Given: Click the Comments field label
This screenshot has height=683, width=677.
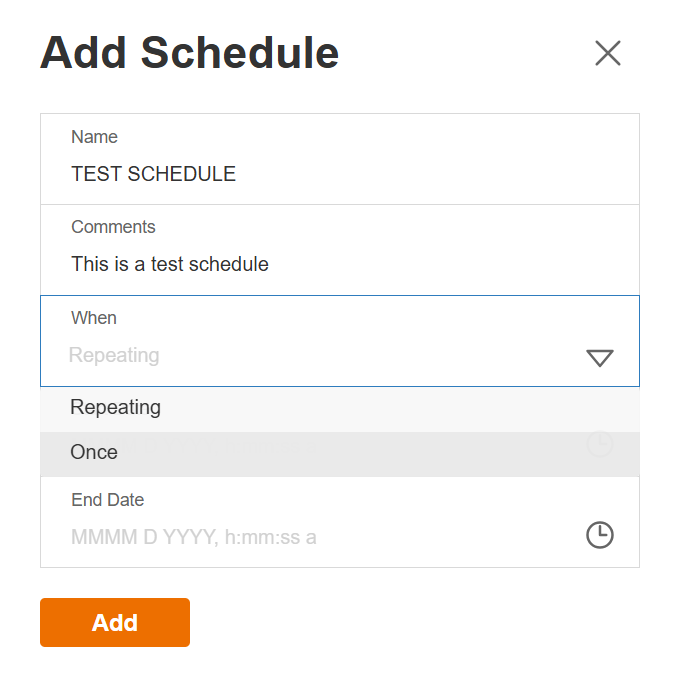Looking at the screenshot, I should coord(113,227).
